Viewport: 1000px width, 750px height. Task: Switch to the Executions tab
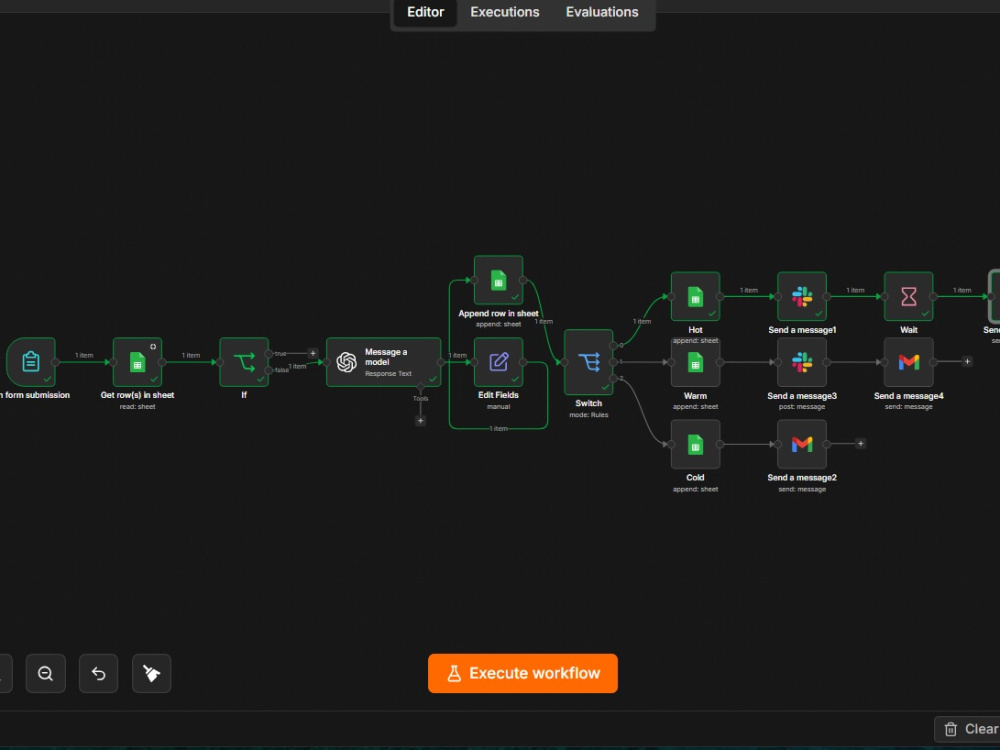[x=504, y=12]
